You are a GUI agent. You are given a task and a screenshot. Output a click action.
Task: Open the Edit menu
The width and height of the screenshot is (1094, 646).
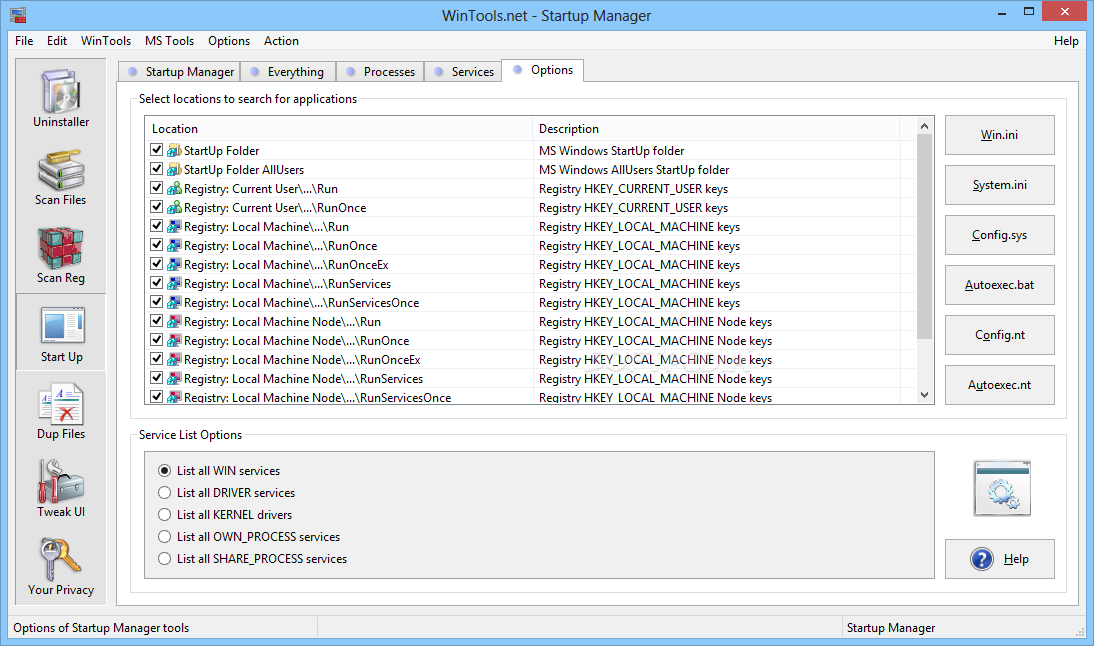(57, 40)
